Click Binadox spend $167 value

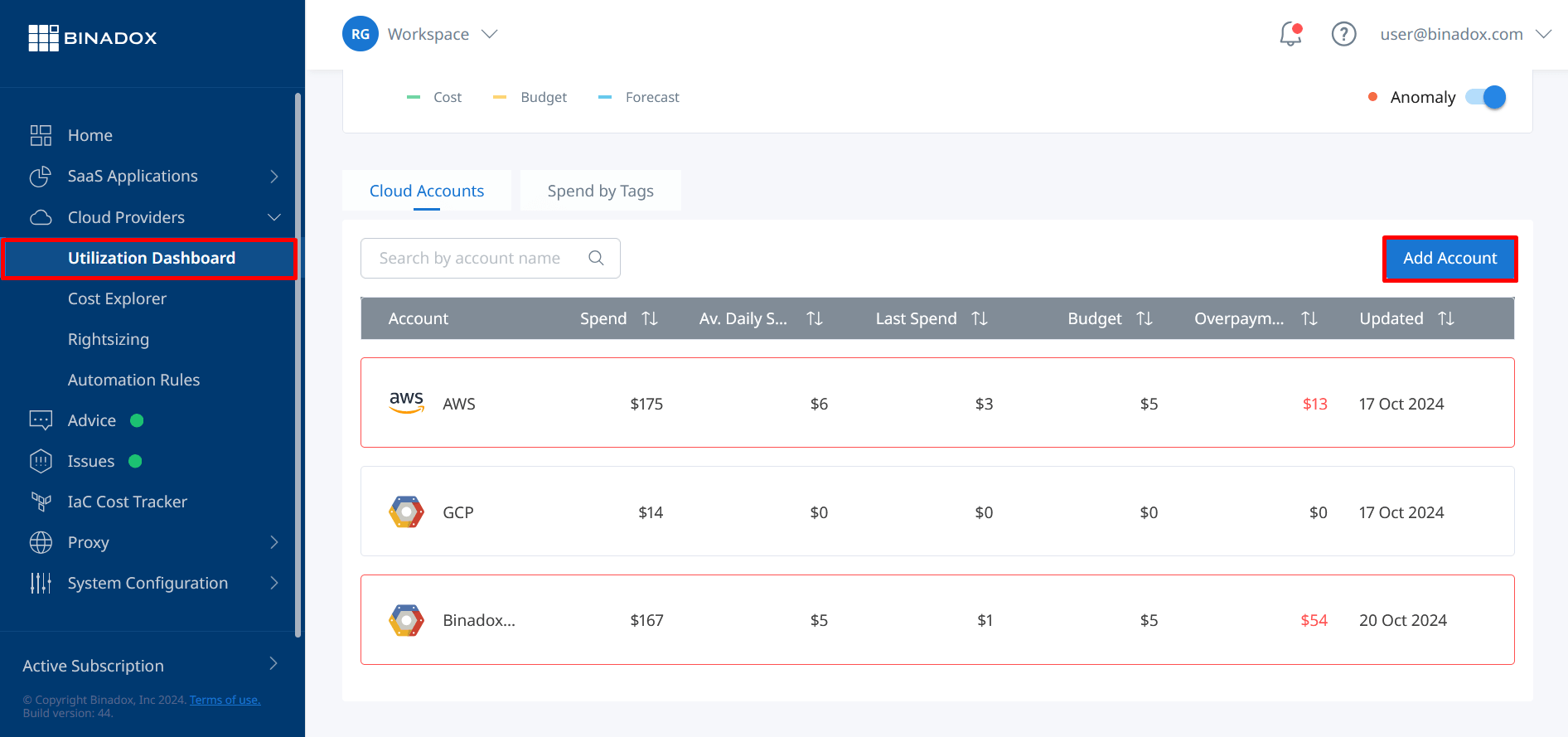(646, 620)
